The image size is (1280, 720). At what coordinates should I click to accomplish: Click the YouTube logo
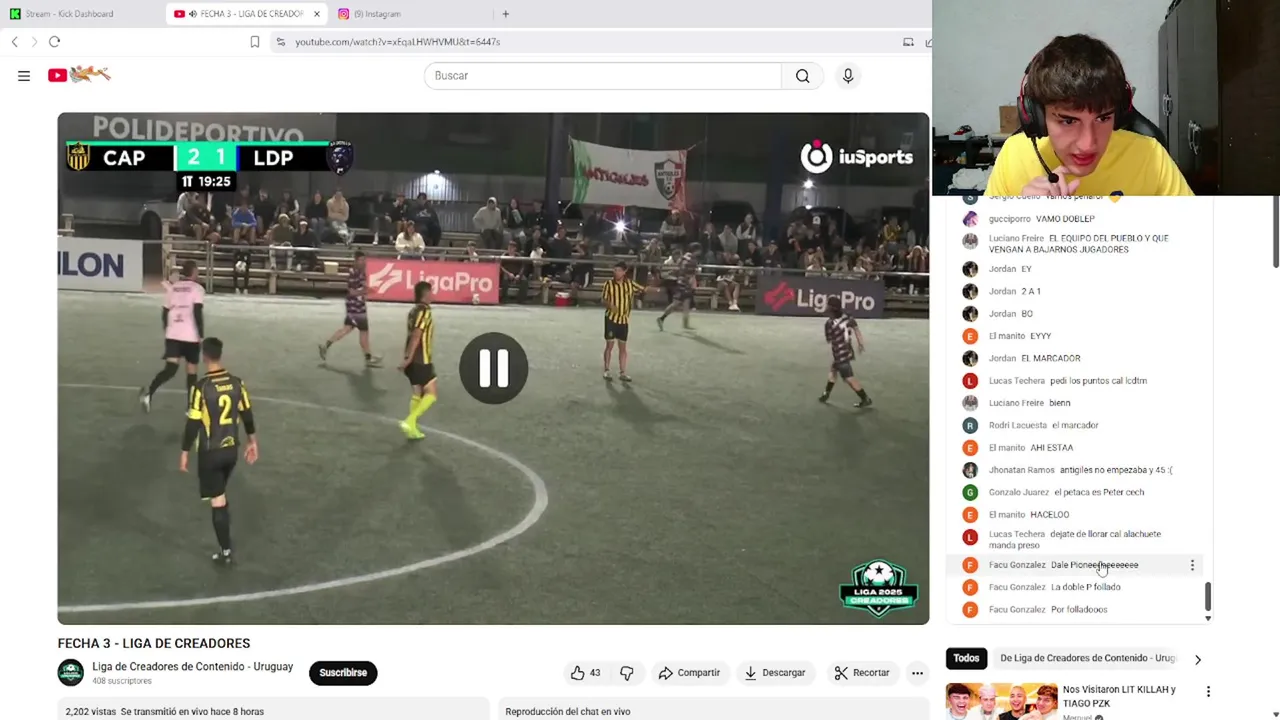pyautogui.click(x=79, y=75)
